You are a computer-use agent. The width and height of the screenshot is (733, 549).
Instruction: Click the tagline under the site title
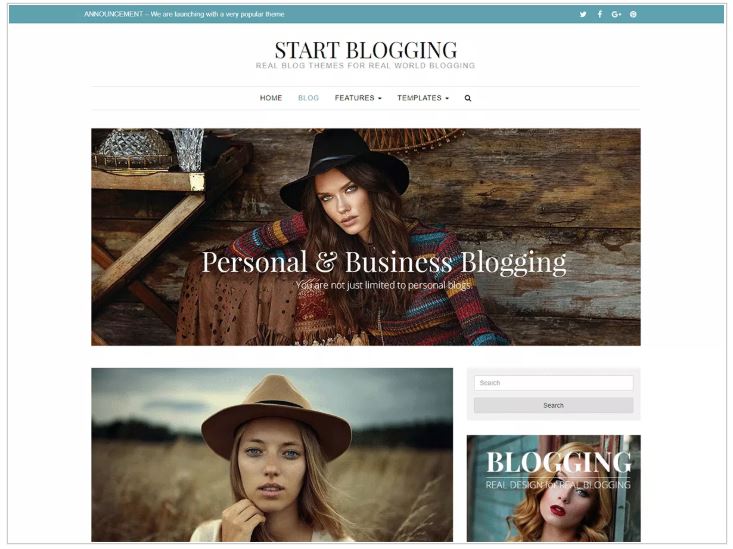(x=366, y=66)
